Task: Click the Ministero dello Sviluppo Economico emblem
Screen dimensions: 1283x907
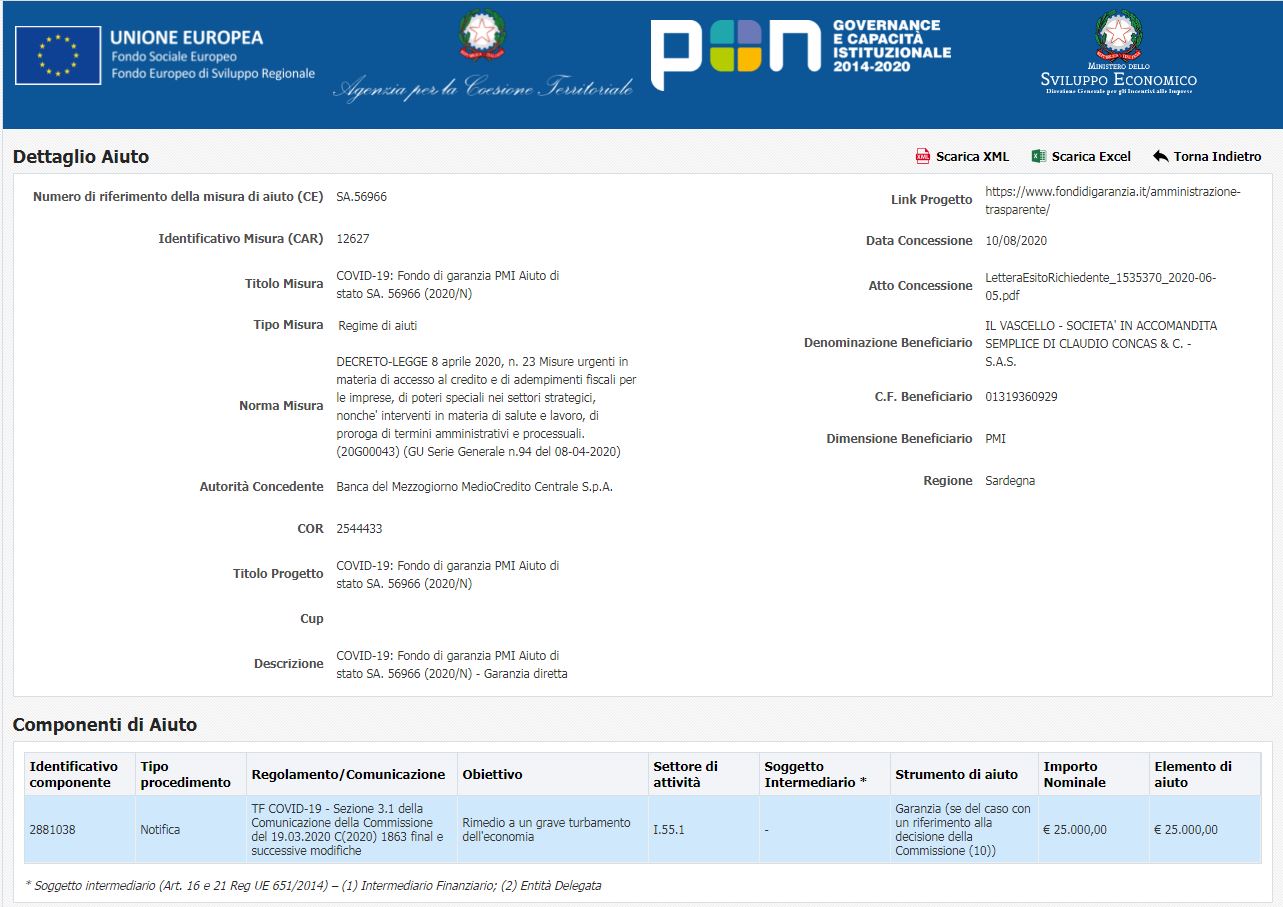Action: pos(1118,53)
